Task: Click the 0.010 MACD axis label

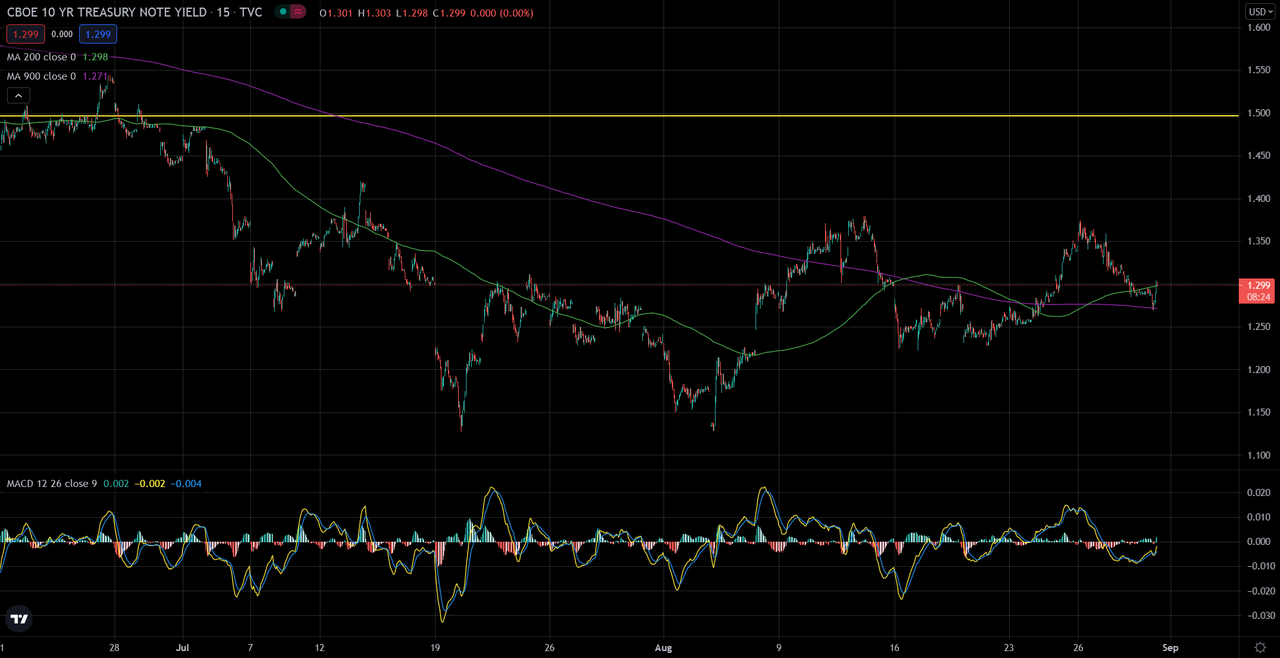Action: tap(1259, 517)
